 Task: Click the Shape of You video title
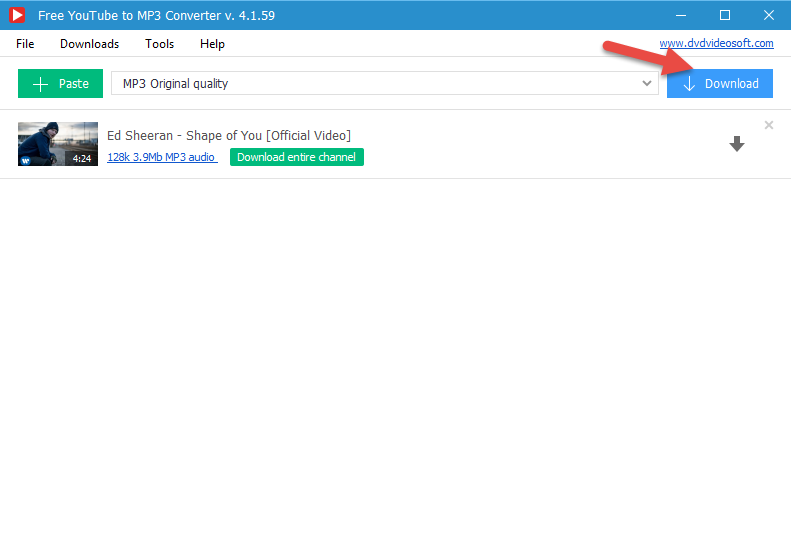pos(229,136)
